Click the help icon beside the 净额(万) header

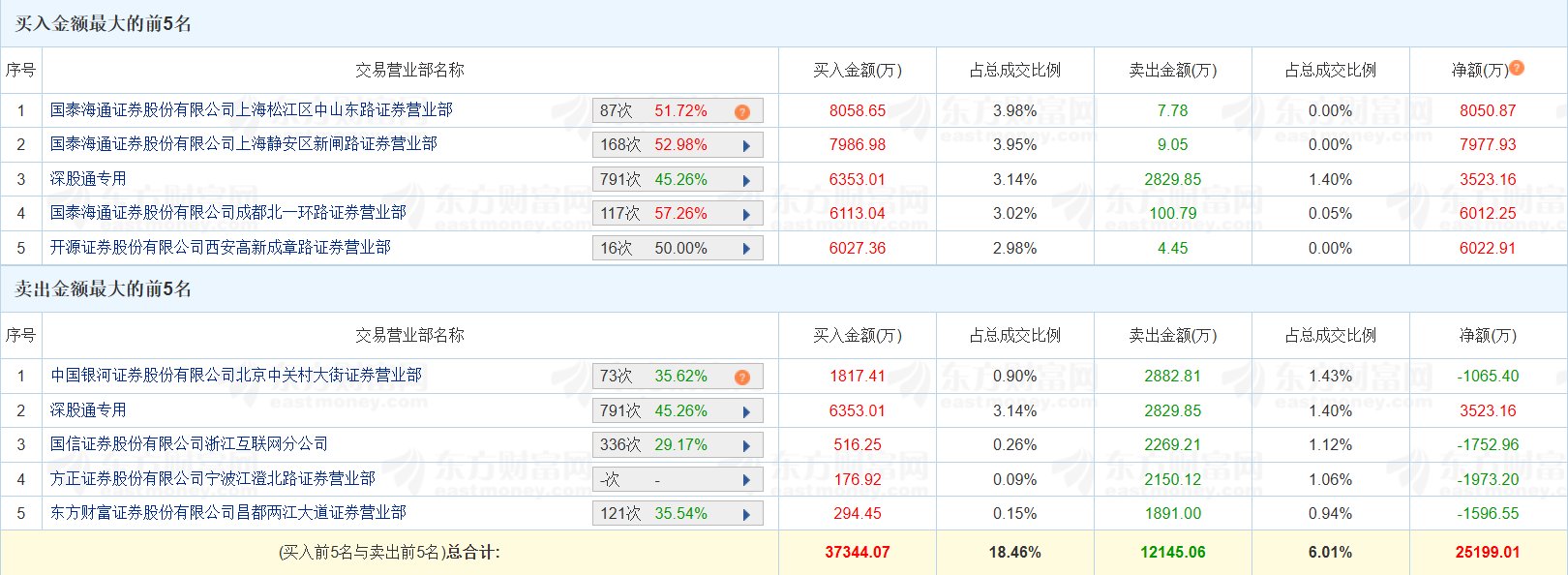tap(1517, 68)
